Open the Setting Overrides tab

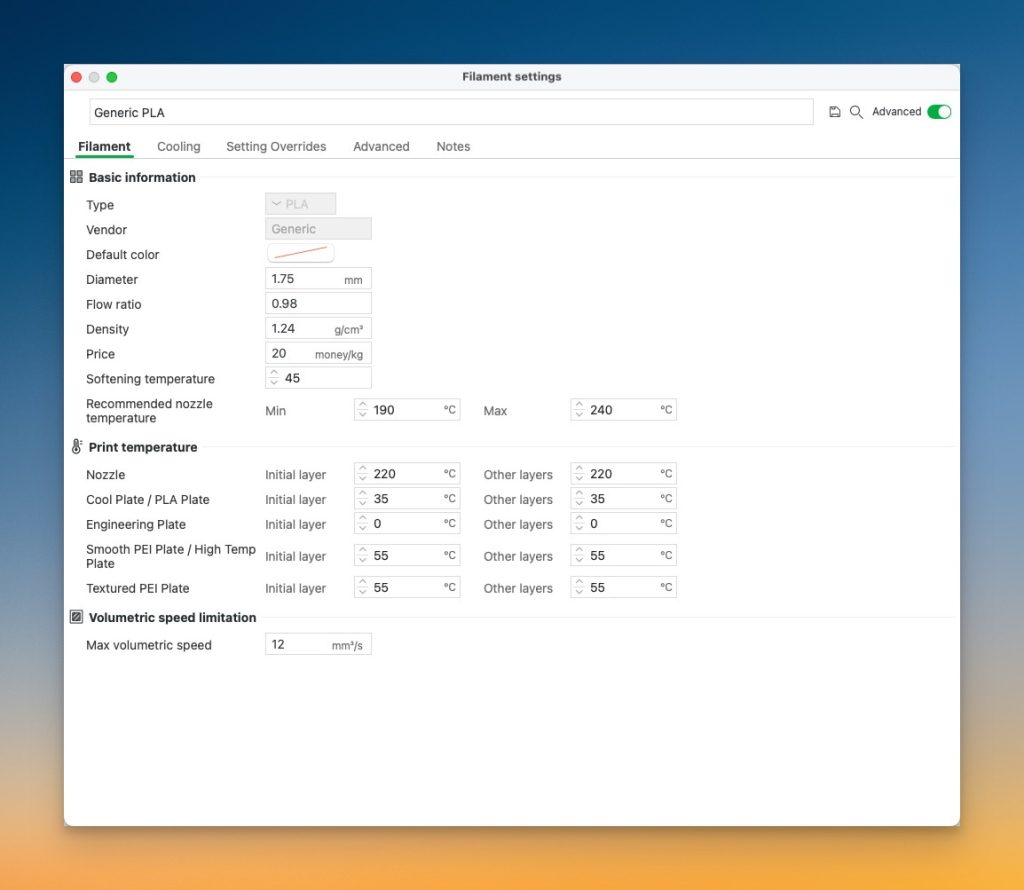click(x=276, y=146)
